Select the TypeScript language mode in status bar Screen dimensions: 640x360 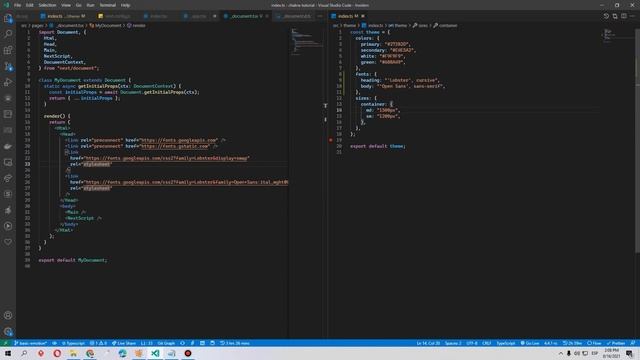tap(506, 343)
